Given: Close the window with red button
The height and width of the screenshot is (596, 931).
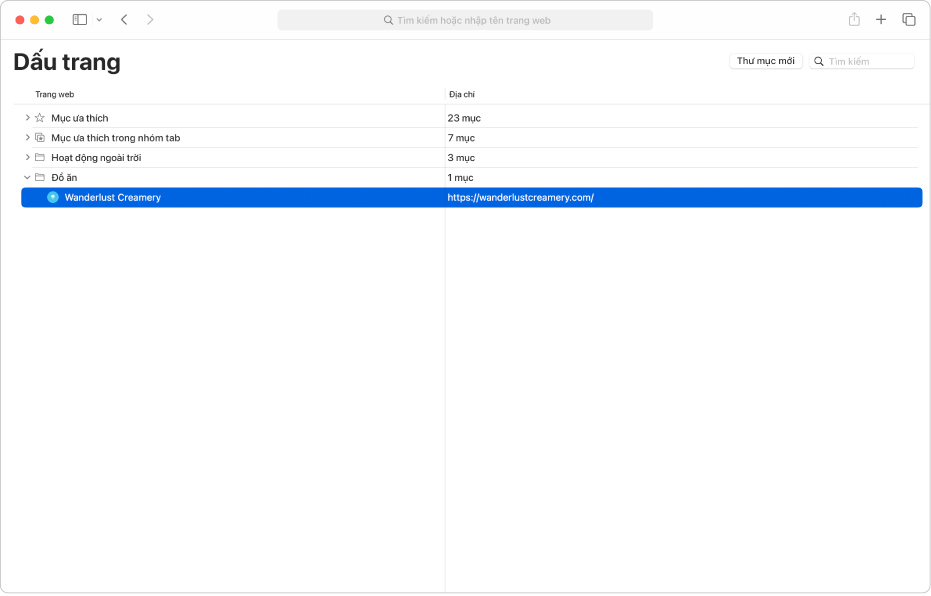Looking at the screenshot, I should tap(20, 20).
